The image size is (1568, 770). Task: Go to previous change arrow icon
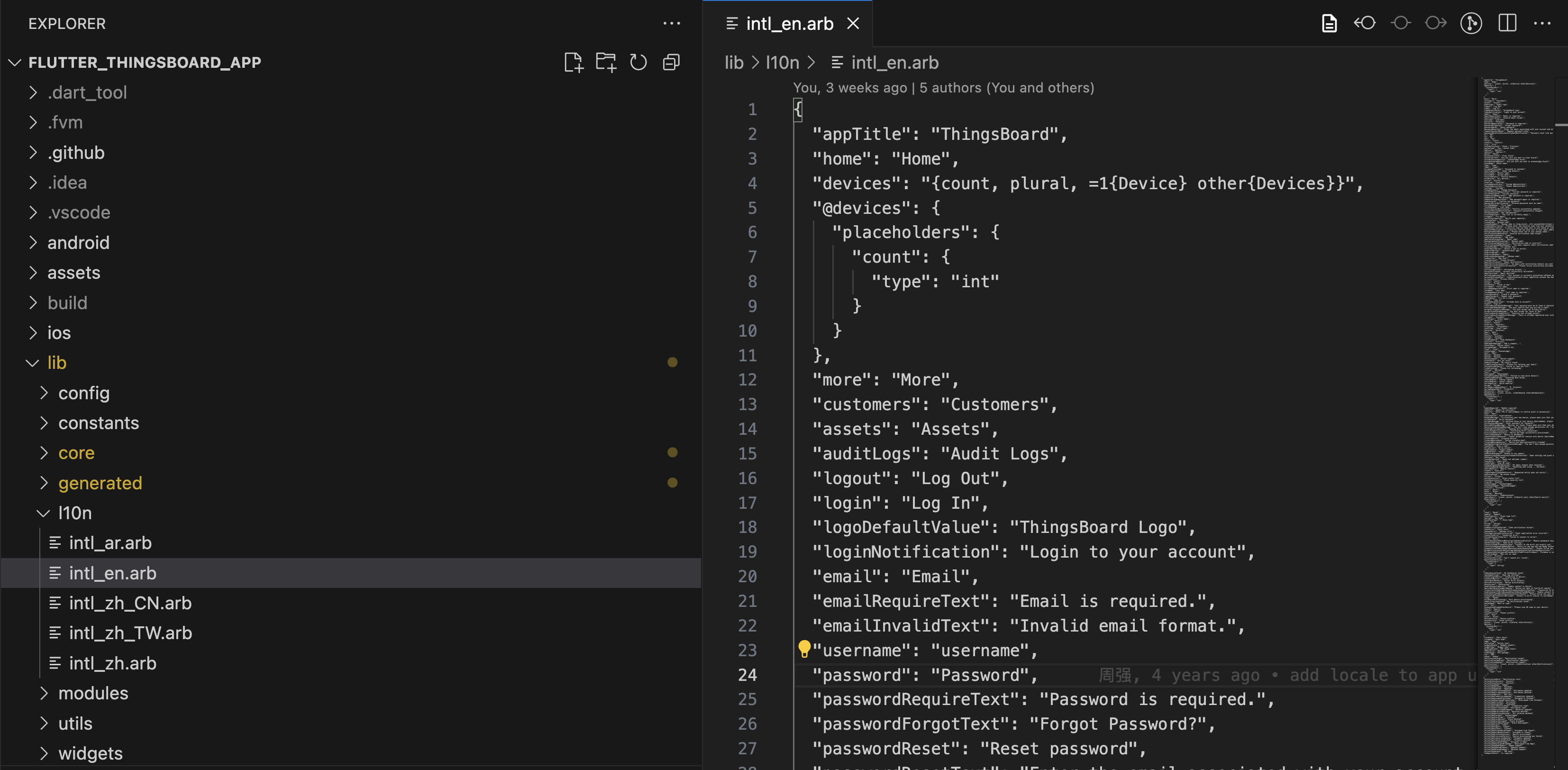tap(1365, 23)
